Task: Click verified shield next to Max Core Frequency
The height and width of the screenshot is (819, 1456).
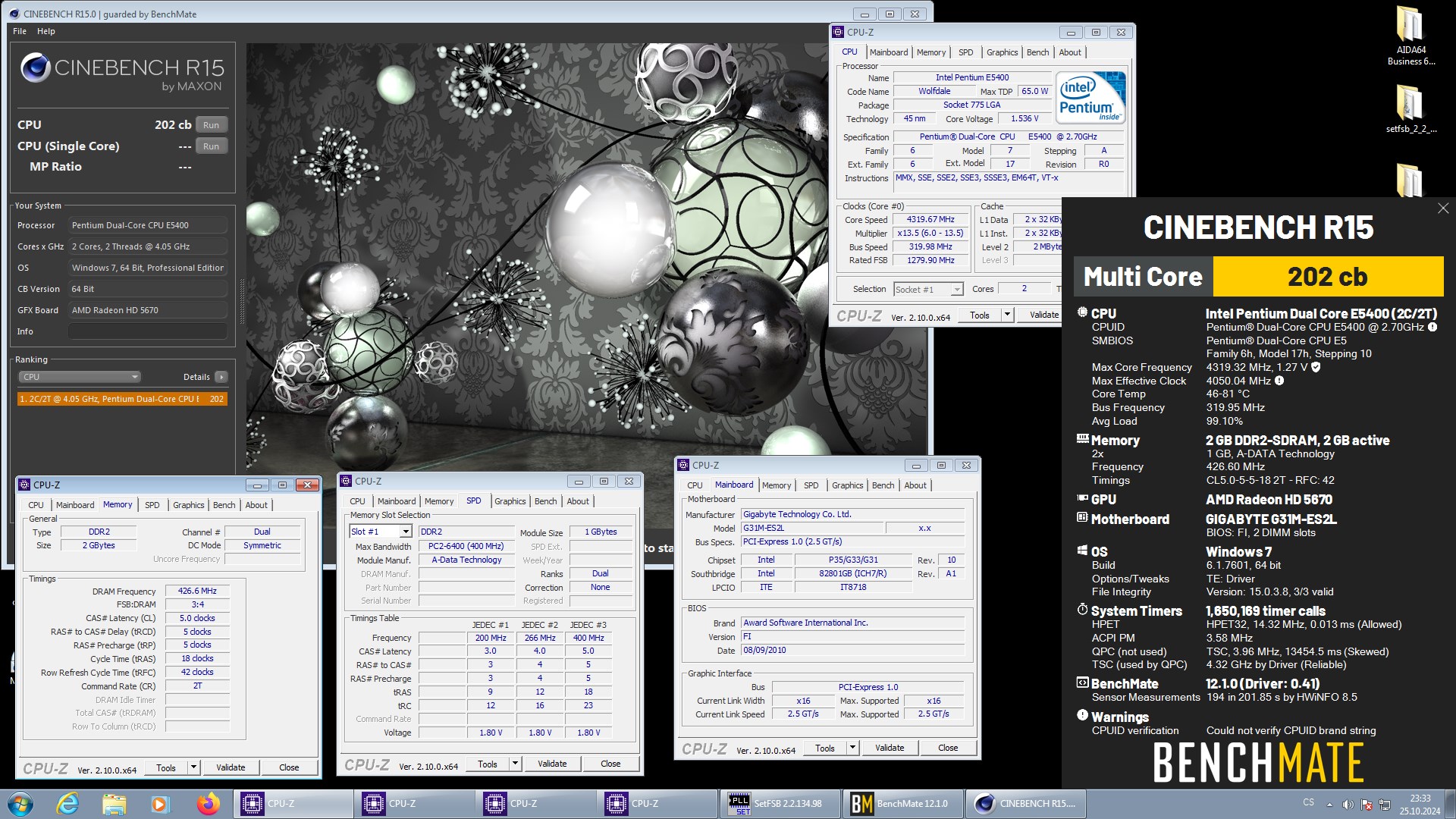Action: [1316, 367]
